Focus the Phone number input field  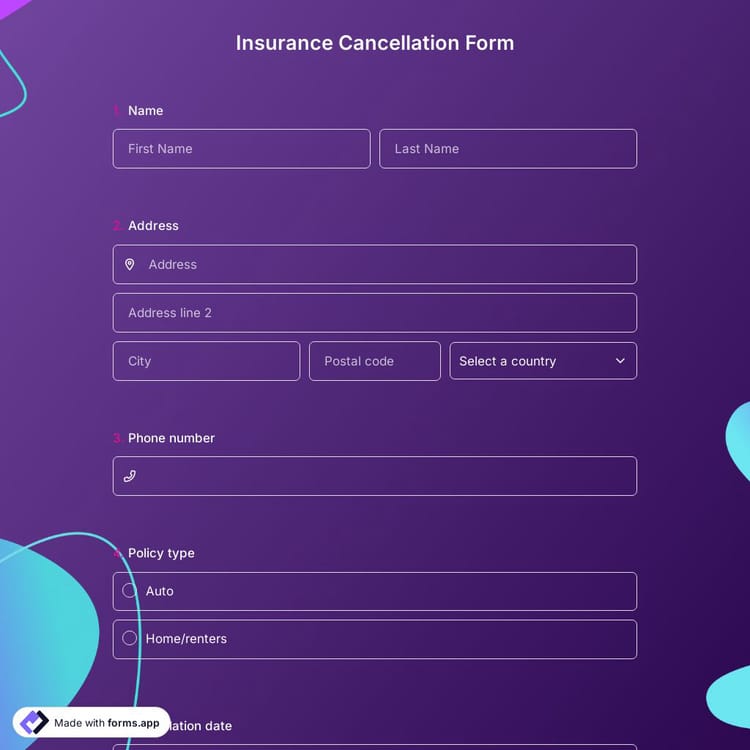pos(385,476)
